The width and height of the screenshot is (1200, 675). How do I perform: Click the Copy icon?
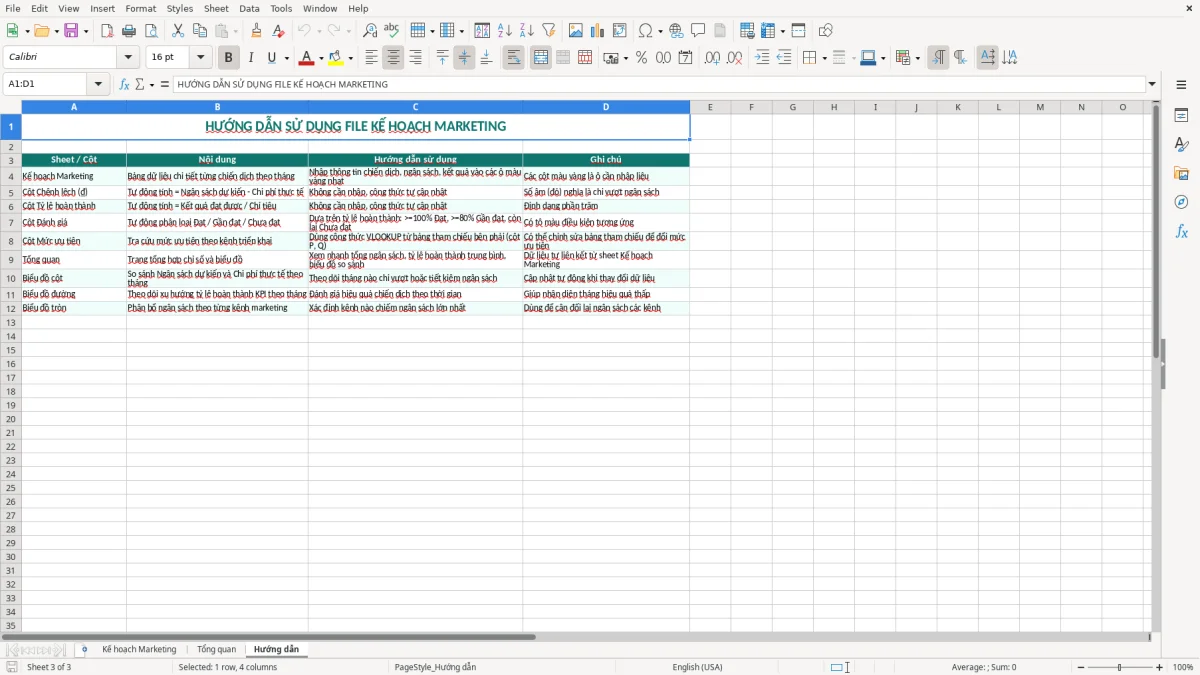click(199, 31)
